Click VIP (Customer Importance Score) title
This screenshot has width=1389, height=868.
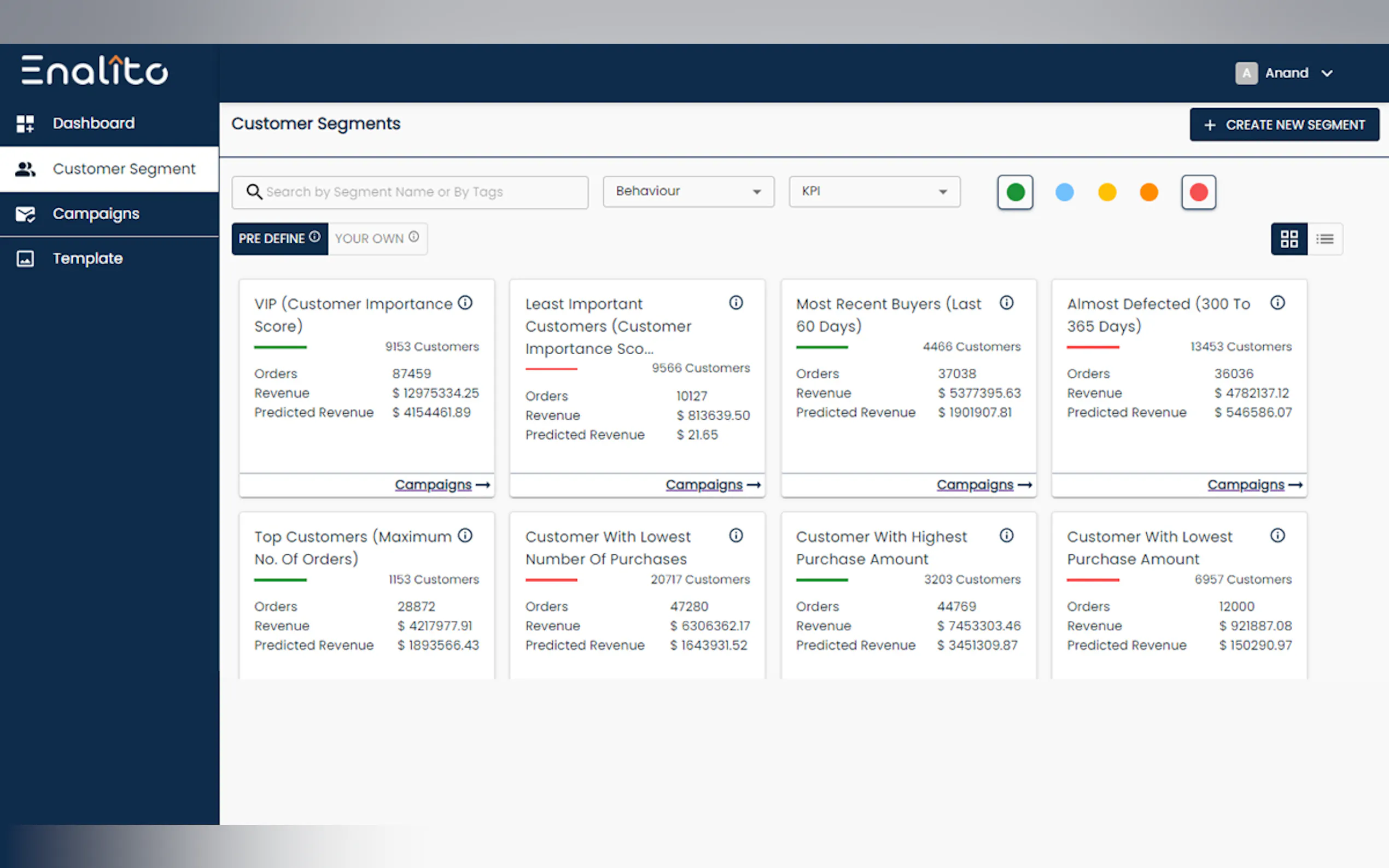[x=354, y=315]
